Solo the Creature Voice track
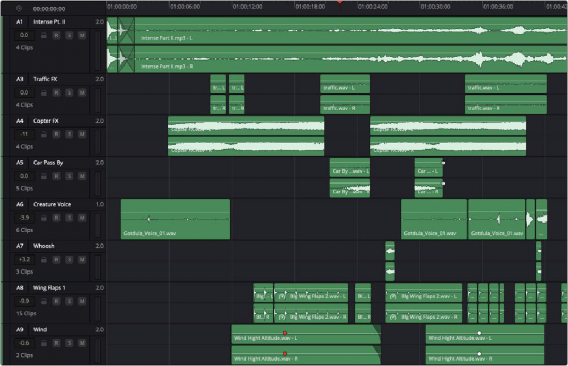This screenshot has height=366, width=568. click(x=69, y=218)
